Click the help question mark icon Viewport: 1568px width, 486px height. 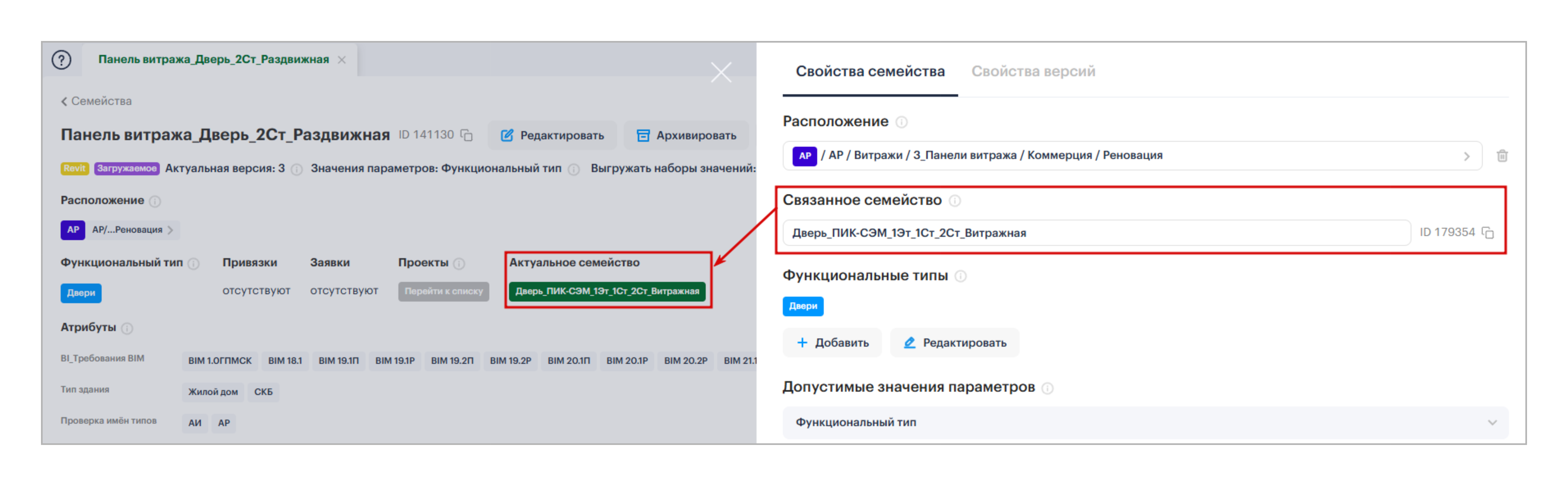click(x=61, y=60)
